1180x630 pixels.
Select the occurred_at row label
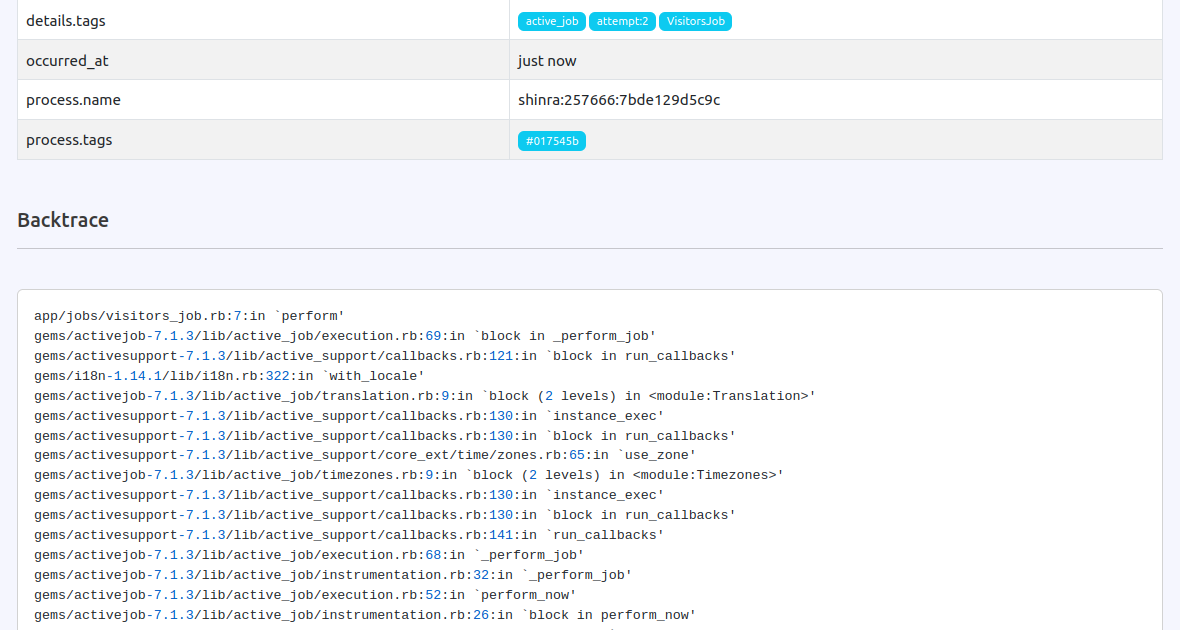[x=67, y=61]
